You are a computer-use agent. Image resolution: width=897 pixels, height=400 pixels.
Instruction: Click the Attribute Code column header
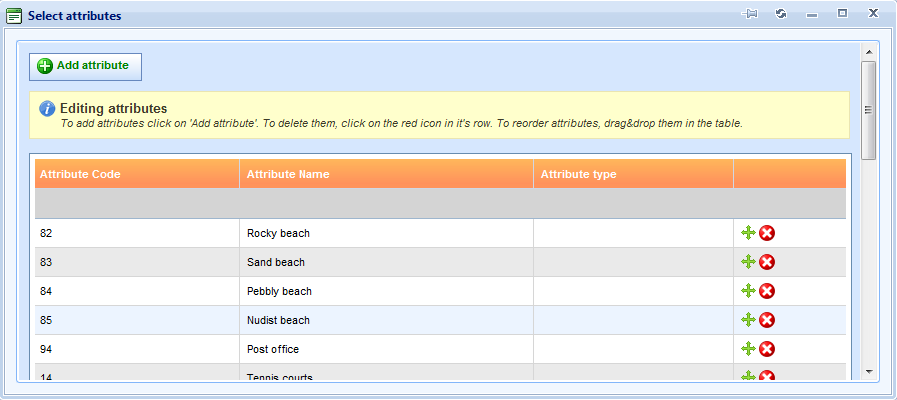(137, 173)
